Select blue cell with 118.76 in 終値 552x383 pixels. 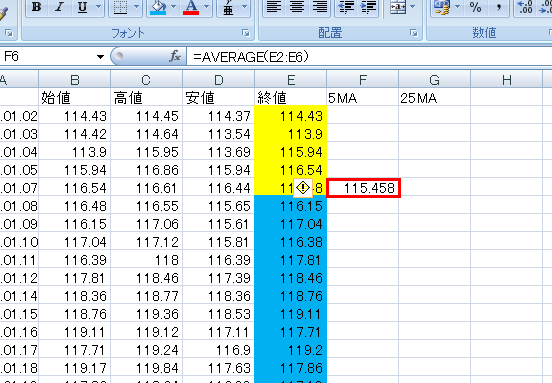(291, 296)
